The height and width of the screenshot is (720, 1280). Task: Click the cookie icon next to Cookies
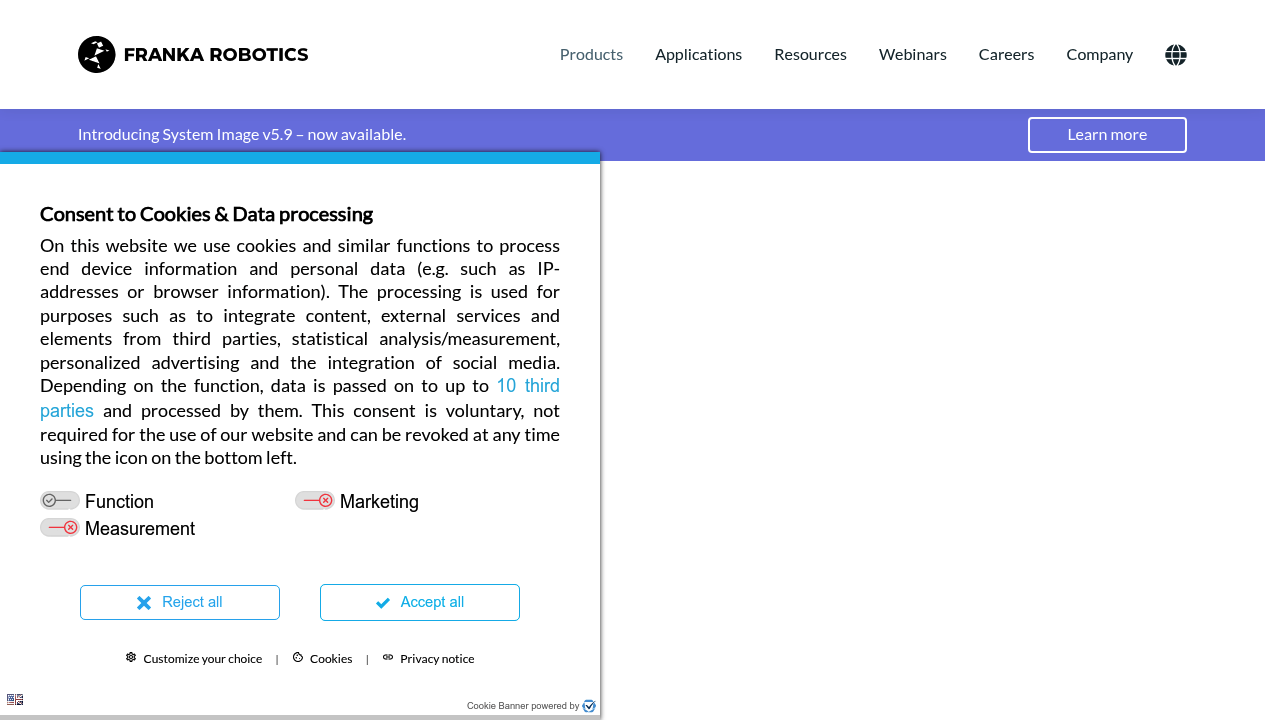[x=298, y=658]
